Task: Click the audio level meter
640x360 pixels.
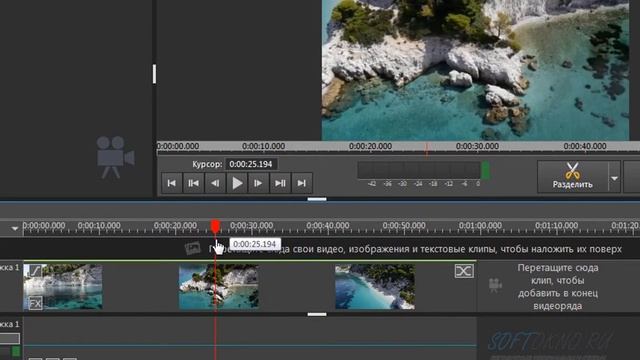Action: pyautogui.click(x=424, y=170)
